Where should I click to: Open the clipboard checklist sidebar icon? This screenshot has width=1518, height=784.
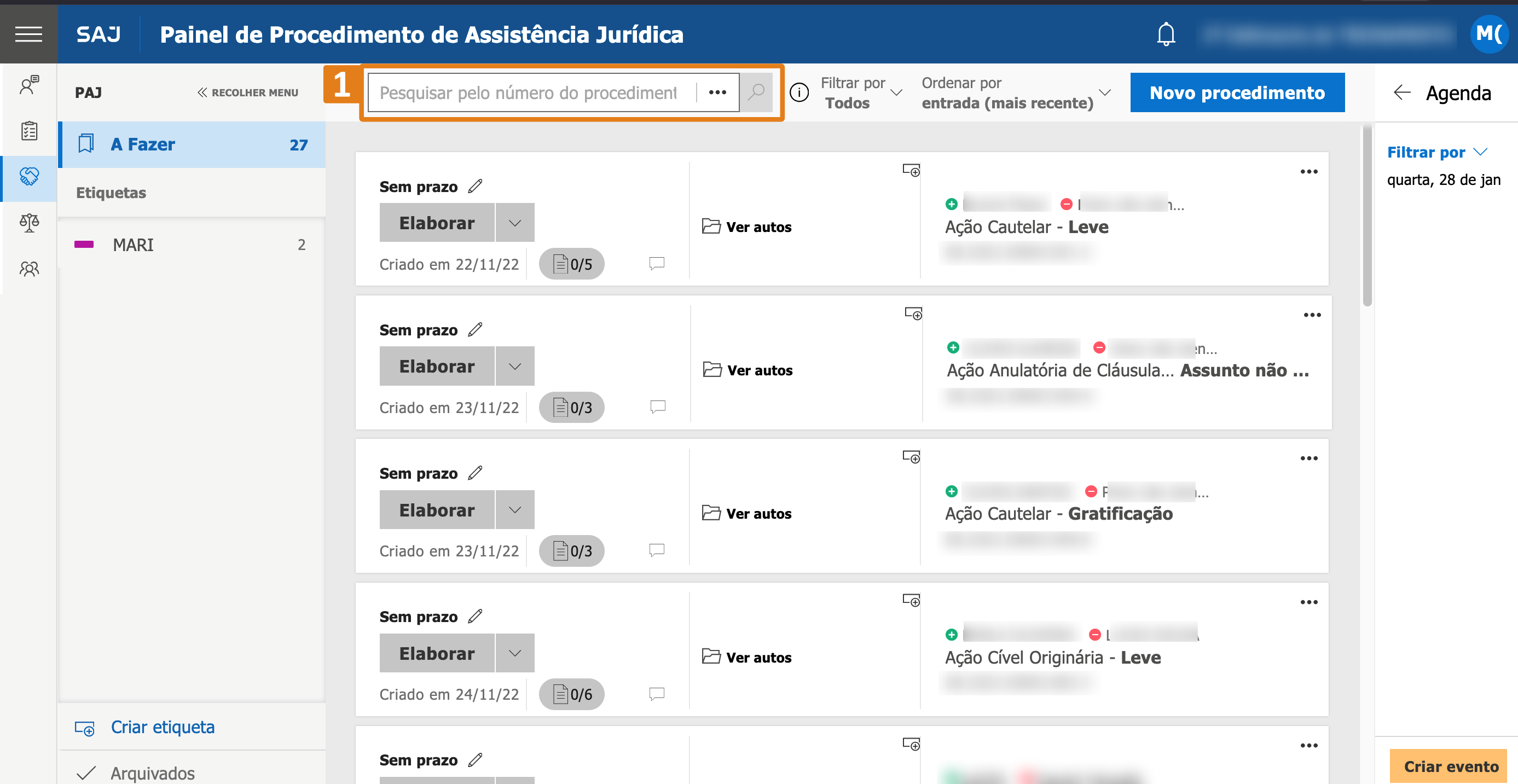29,130
